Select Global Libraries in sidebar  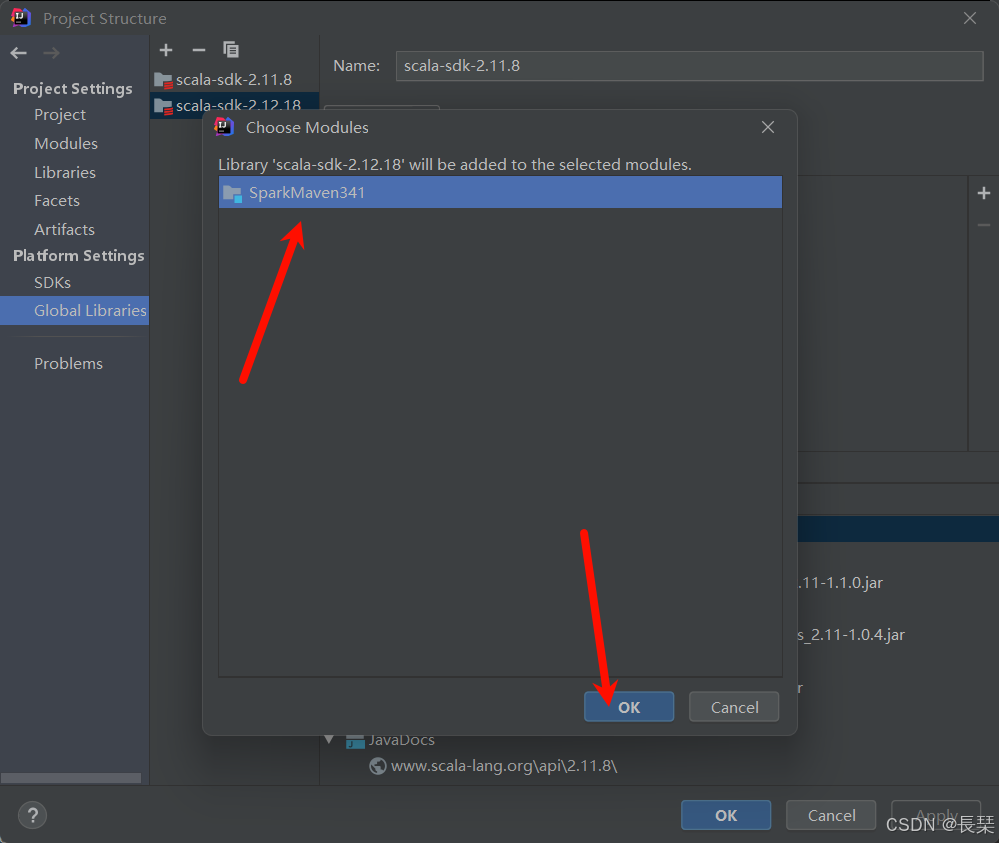point(75,310)
